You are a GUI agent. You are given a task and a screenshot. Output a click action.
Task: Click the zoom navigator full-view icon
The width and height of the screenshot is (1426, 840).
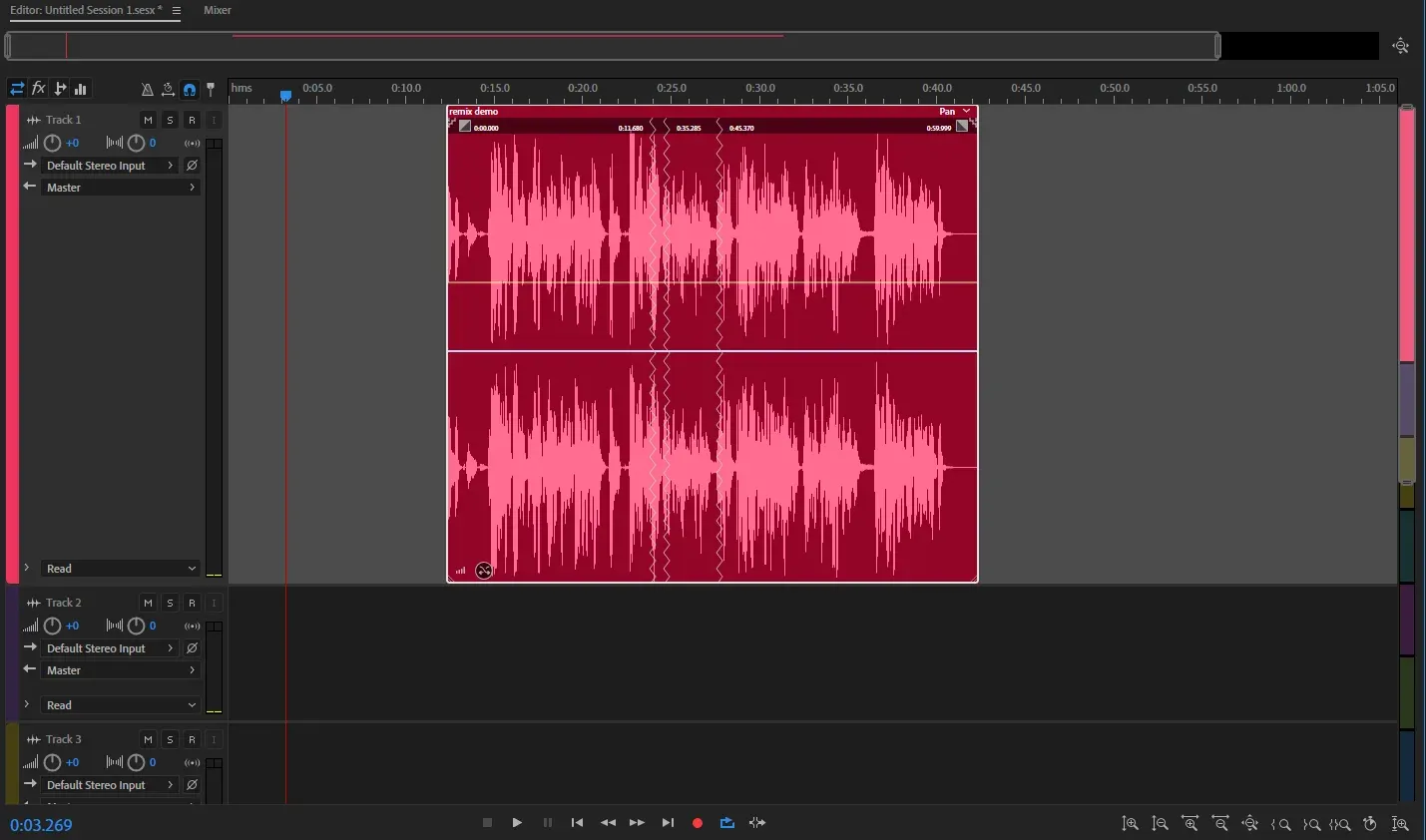[1401, 46]
